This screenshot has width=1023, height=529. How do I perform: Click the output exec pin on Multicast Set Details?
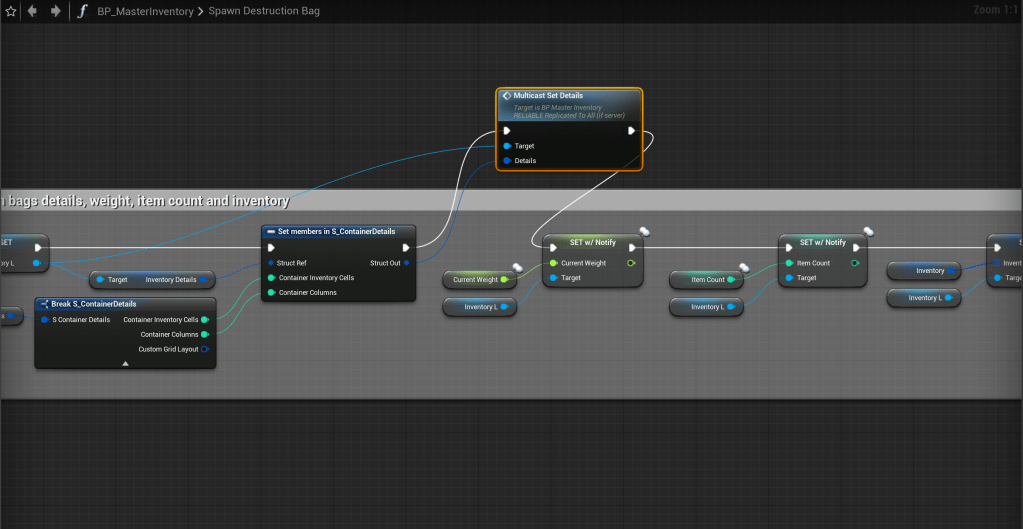(x=631, y=130)
